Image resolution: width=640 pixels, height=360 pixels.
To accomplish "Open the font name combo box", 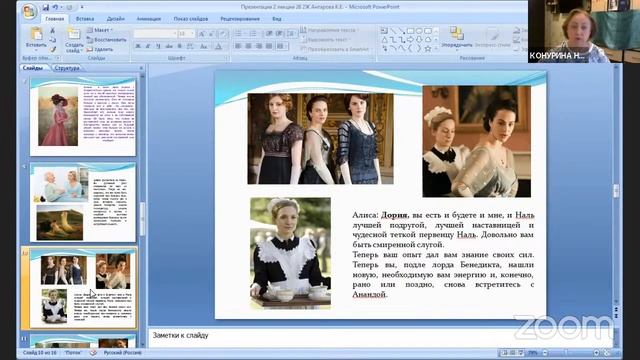I will click(156, 33).
